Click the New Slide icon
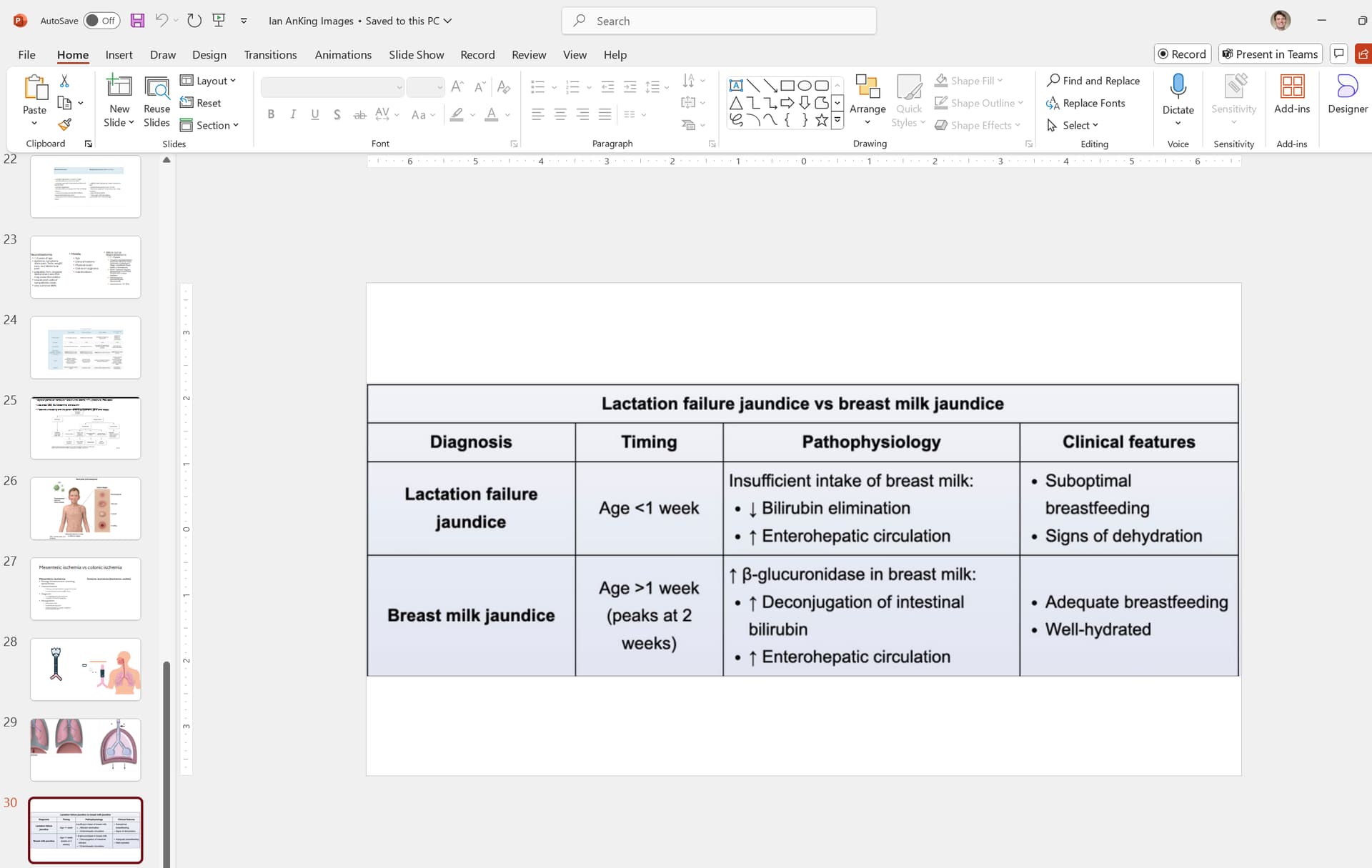1372x868 pixels. (x=119, y=86)
